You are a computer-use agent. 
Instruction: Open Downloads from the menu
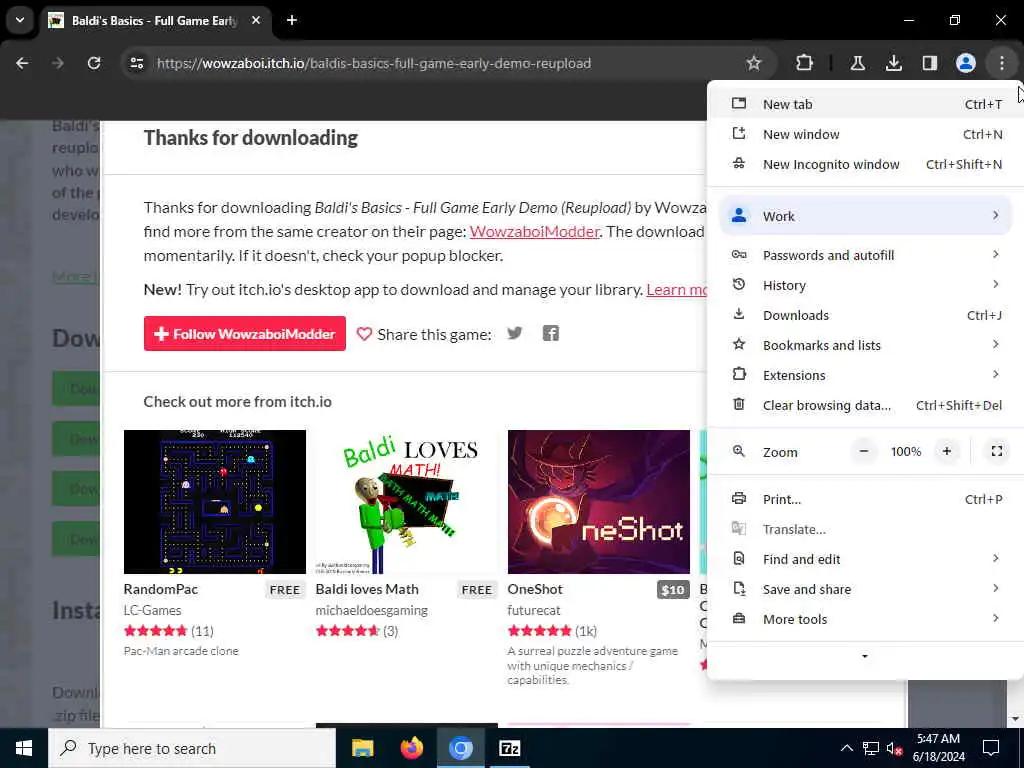click(x=865, y=315)
